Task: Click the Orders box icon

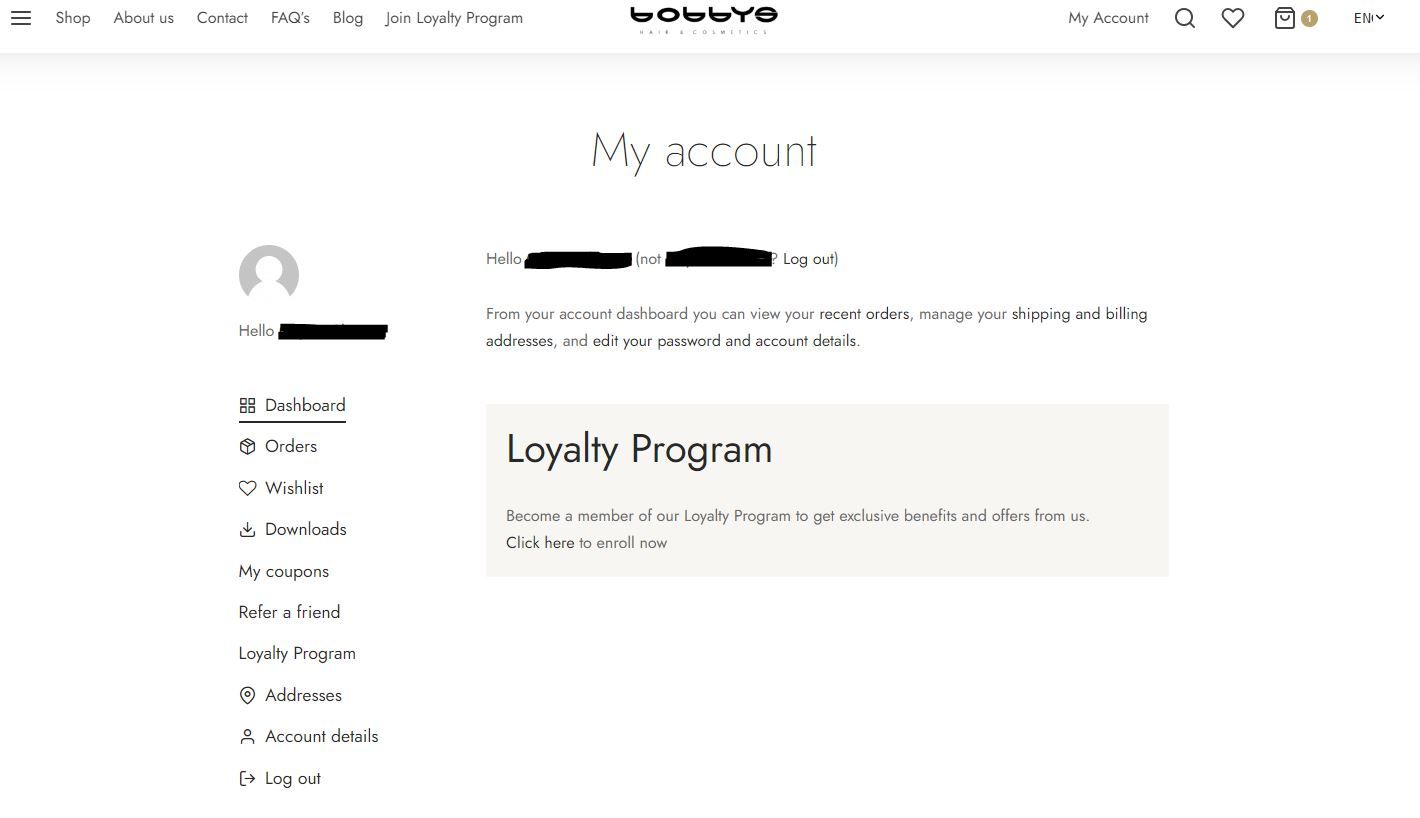Action: click(247, 447)
